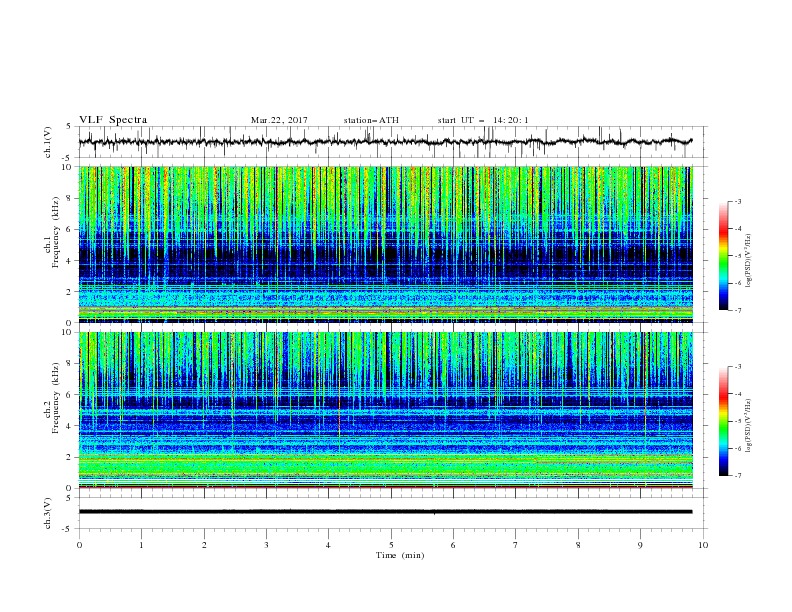Click the ch.1 spectrogram "2" kHz tick label

point(71,292)
